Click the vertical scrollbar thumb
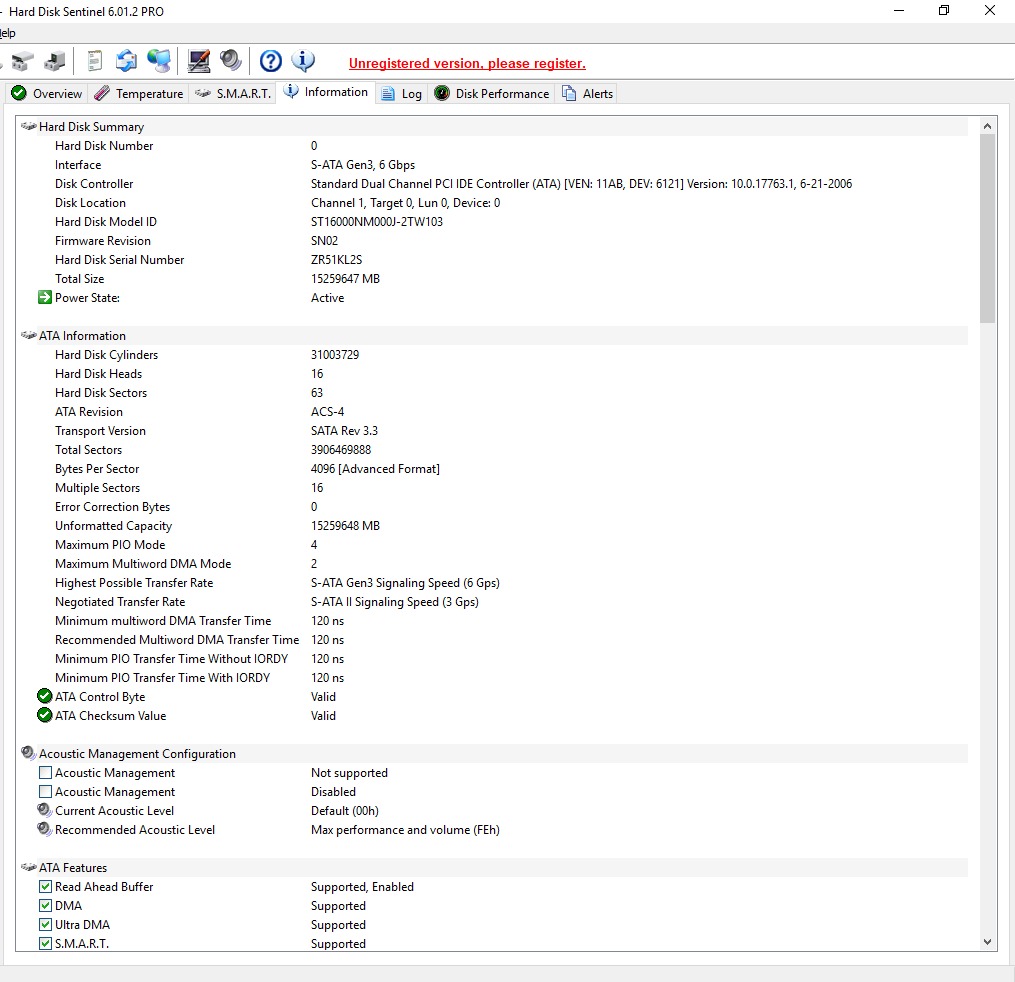 click(x=987, y=228)
